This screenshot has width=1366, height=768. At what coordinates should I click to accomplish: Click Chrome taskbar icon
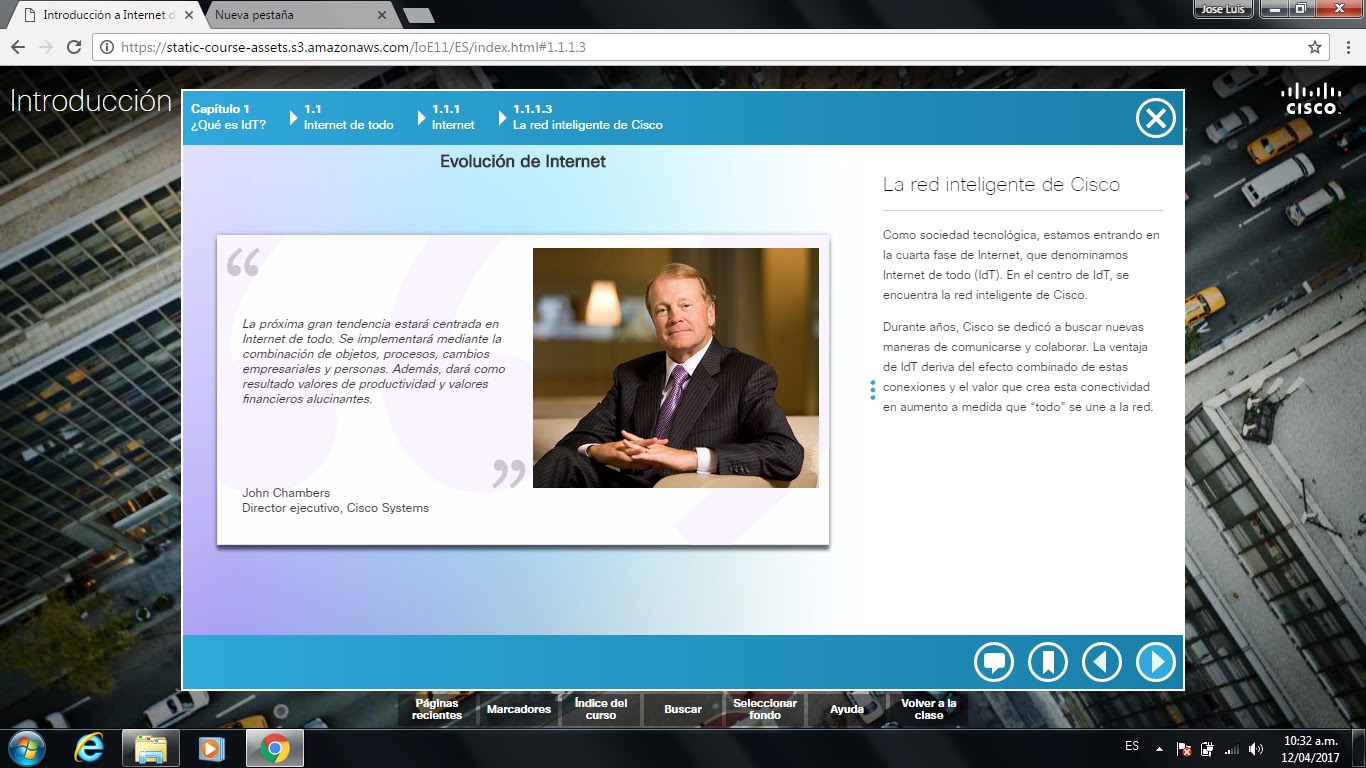pyautogui.click(x=275, y=748)
